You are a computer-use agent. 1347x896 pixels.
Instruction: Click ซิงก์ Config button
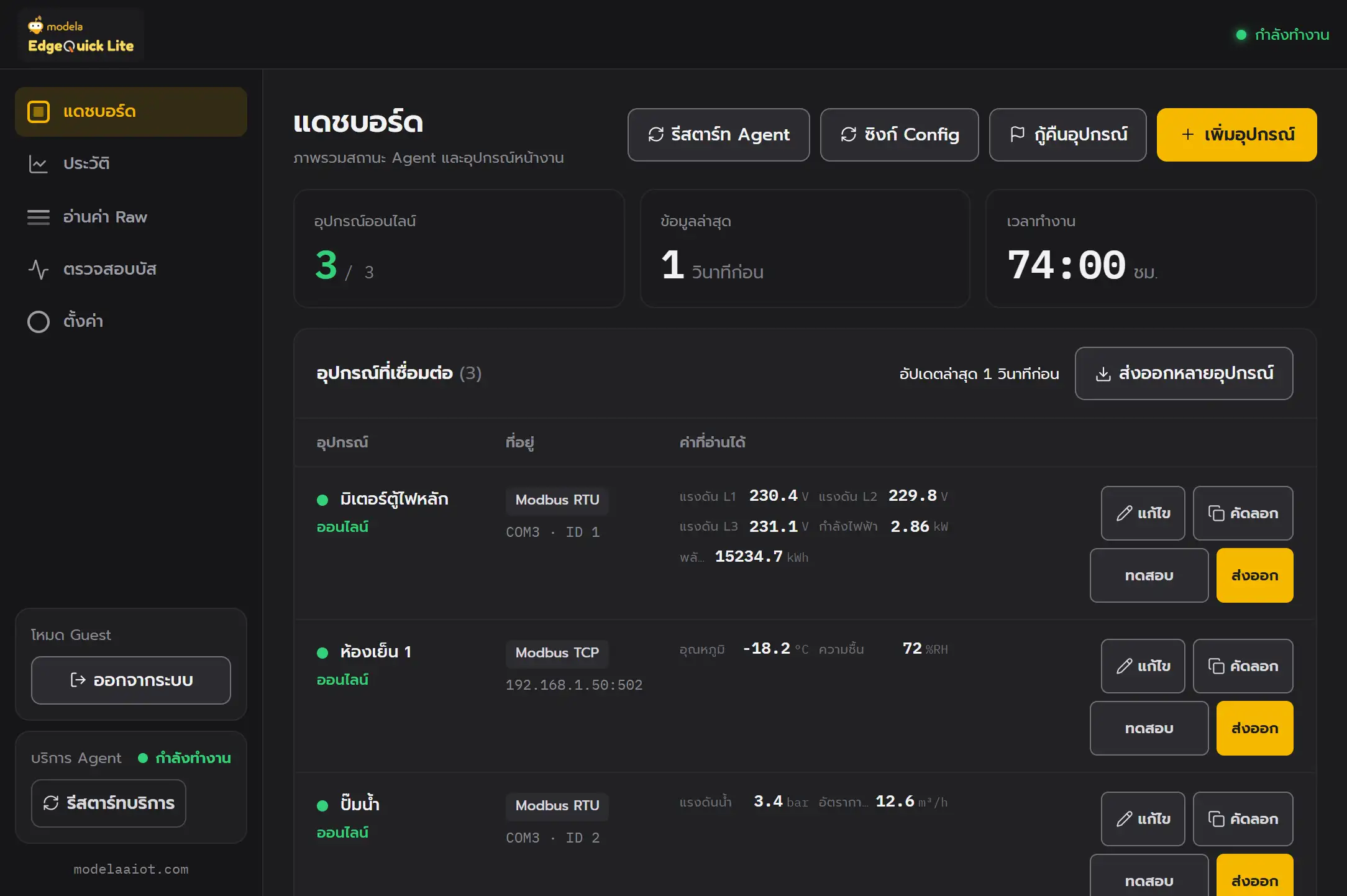(x=899, y=135)
